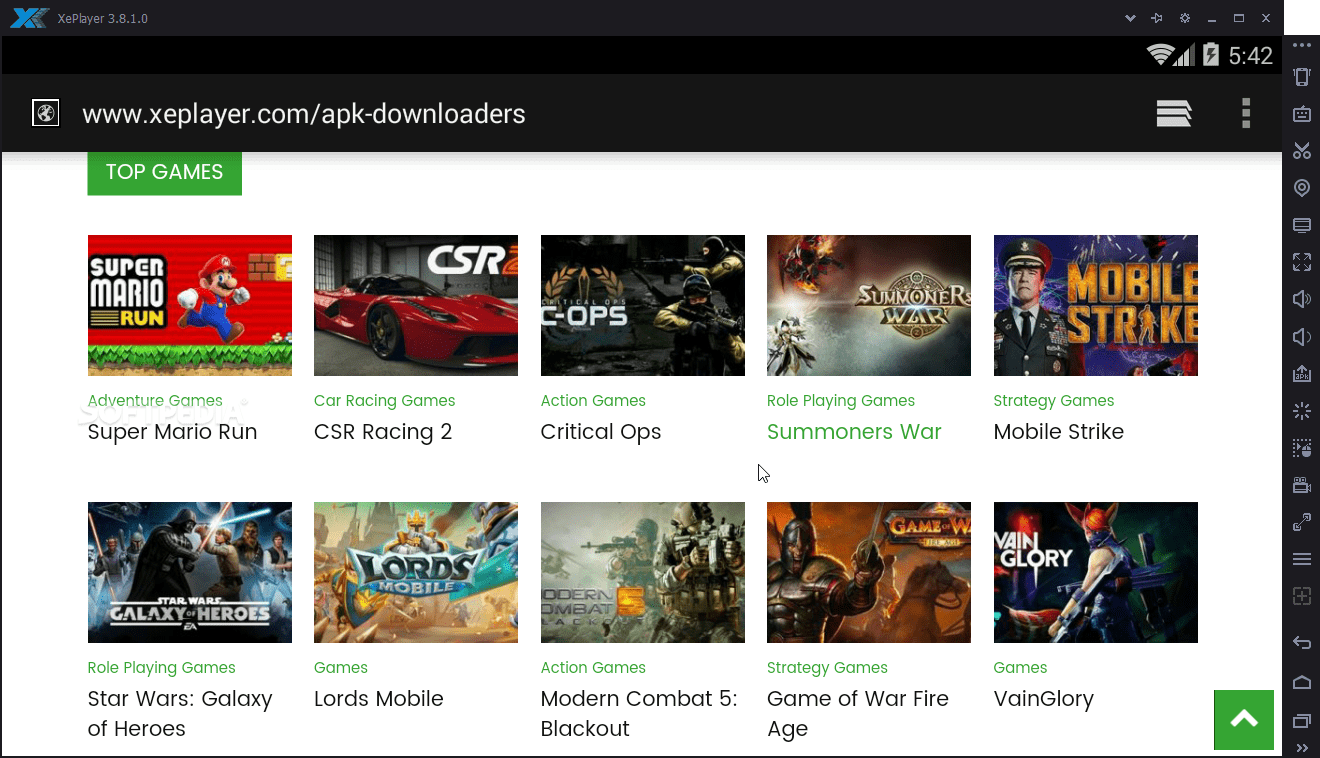Open the VainGlory thumbnail image

click(x=1096, y=572)
